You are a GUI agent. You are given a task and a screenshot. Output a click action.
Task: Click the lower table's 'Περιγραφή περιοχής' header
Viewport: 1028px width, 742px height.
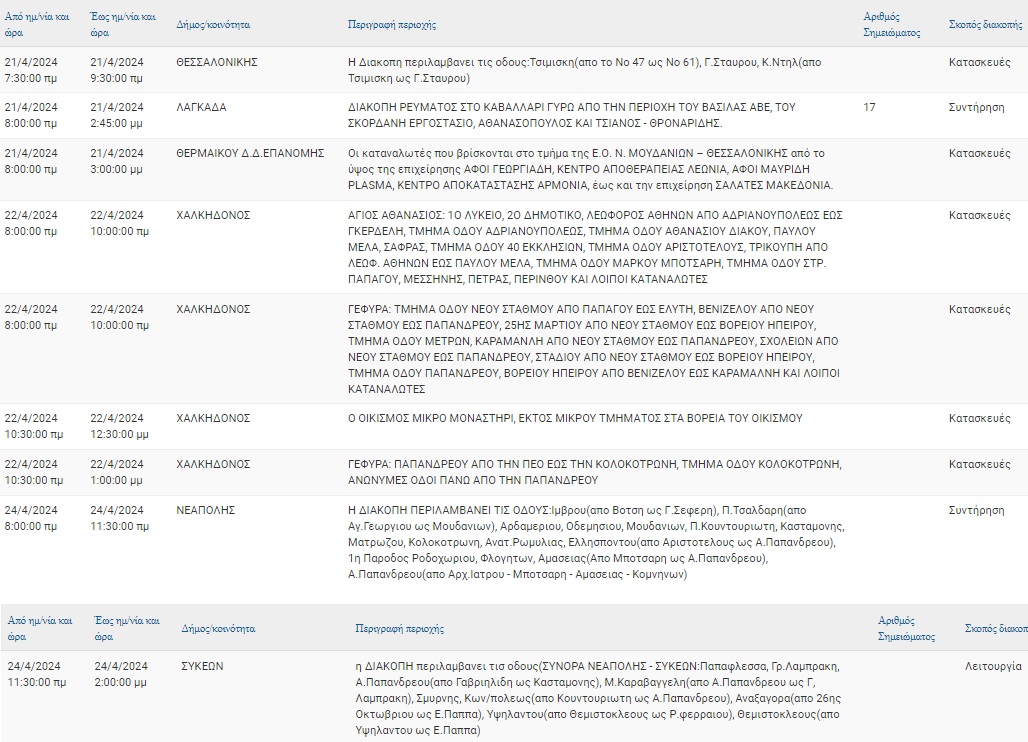coord(399,629)
